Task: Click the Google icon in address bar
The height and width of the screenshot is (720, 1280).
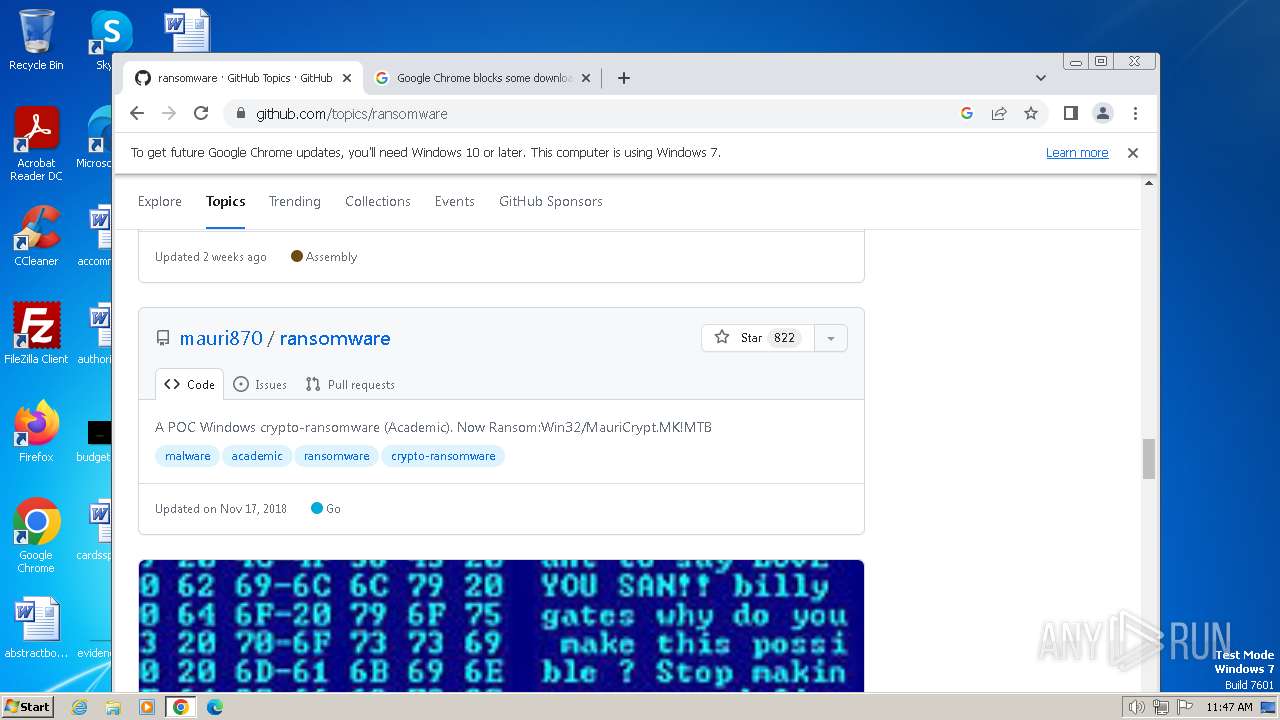Action: (x=967, y=113)
